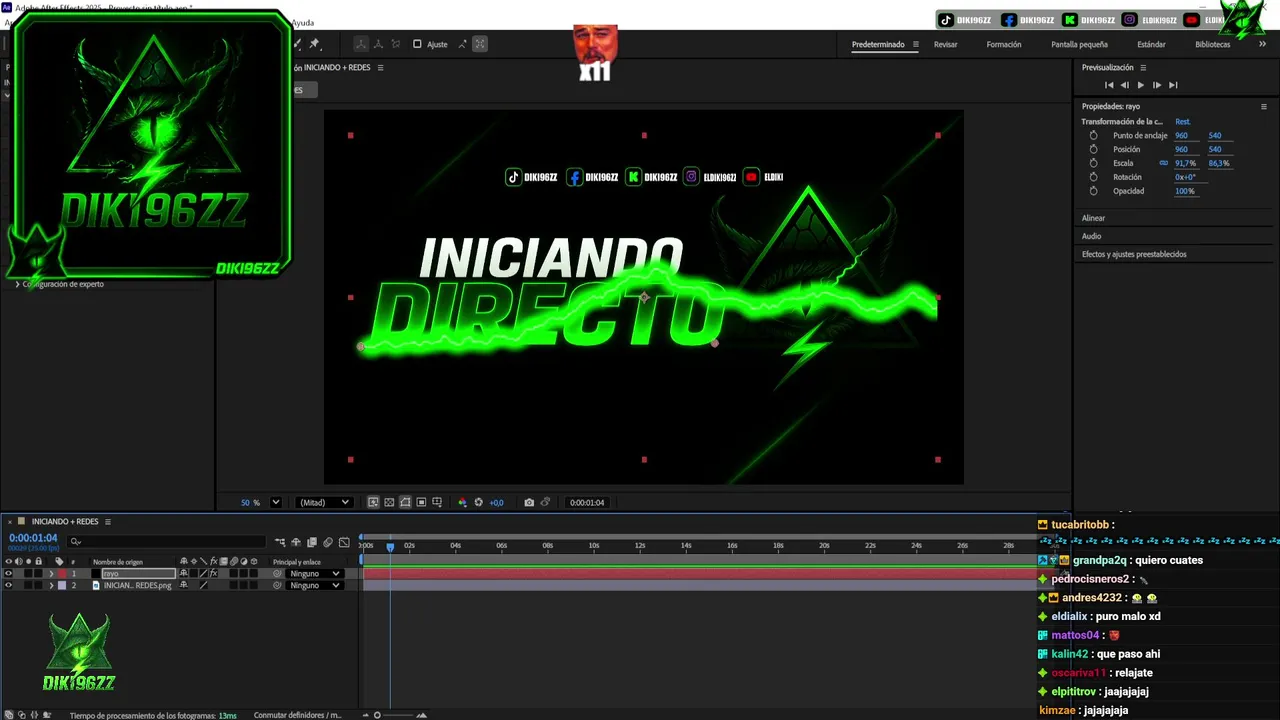Edit the Opacidad value 100%
The height and width of the screenshot is (720, 1280).
tap(1185, 191)
